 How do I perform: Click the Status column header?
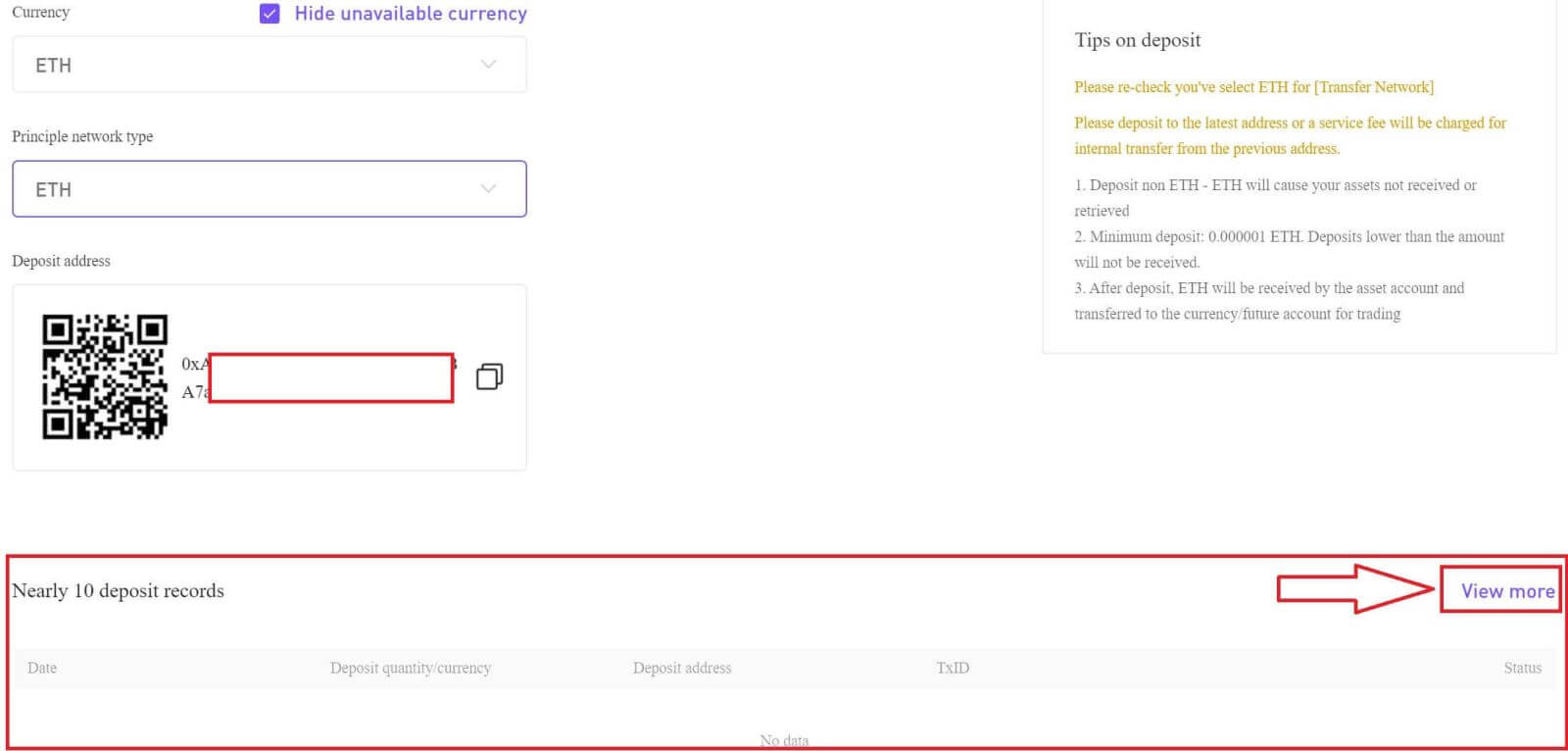(x=1522, y=668)
